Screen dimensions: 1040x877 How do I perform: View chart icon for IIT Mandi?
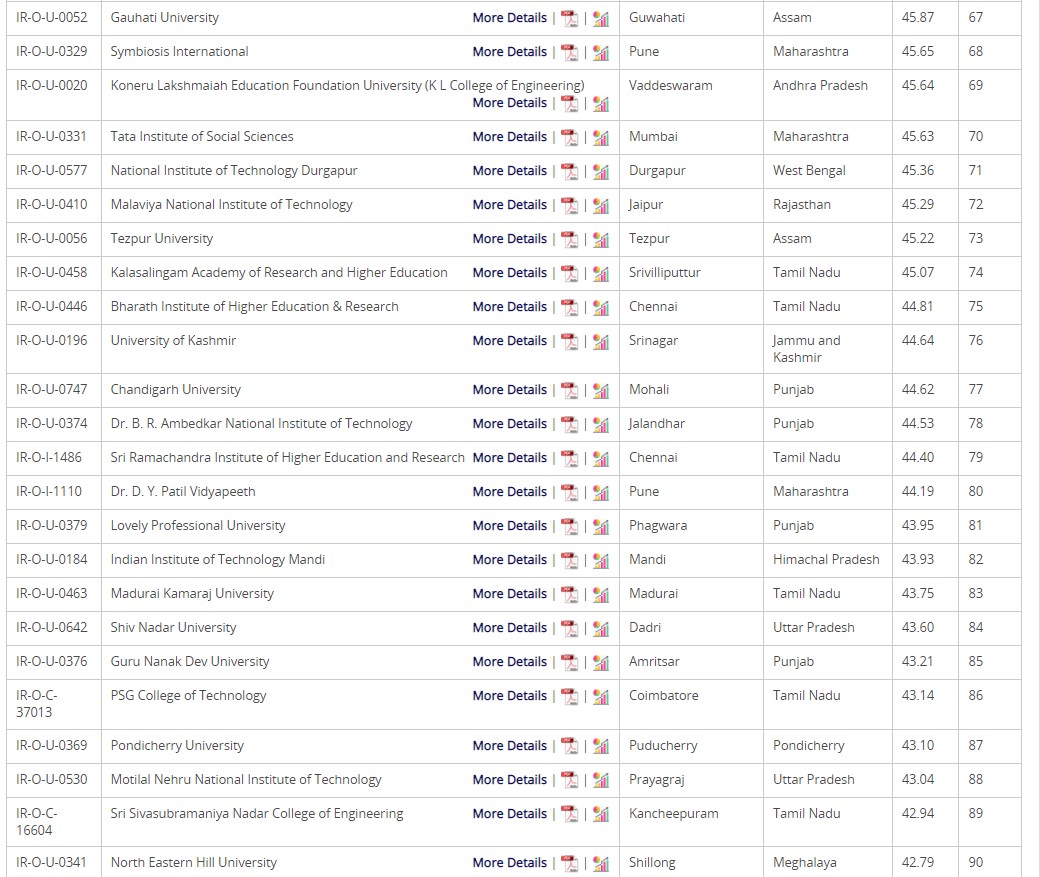click(601, 561)
